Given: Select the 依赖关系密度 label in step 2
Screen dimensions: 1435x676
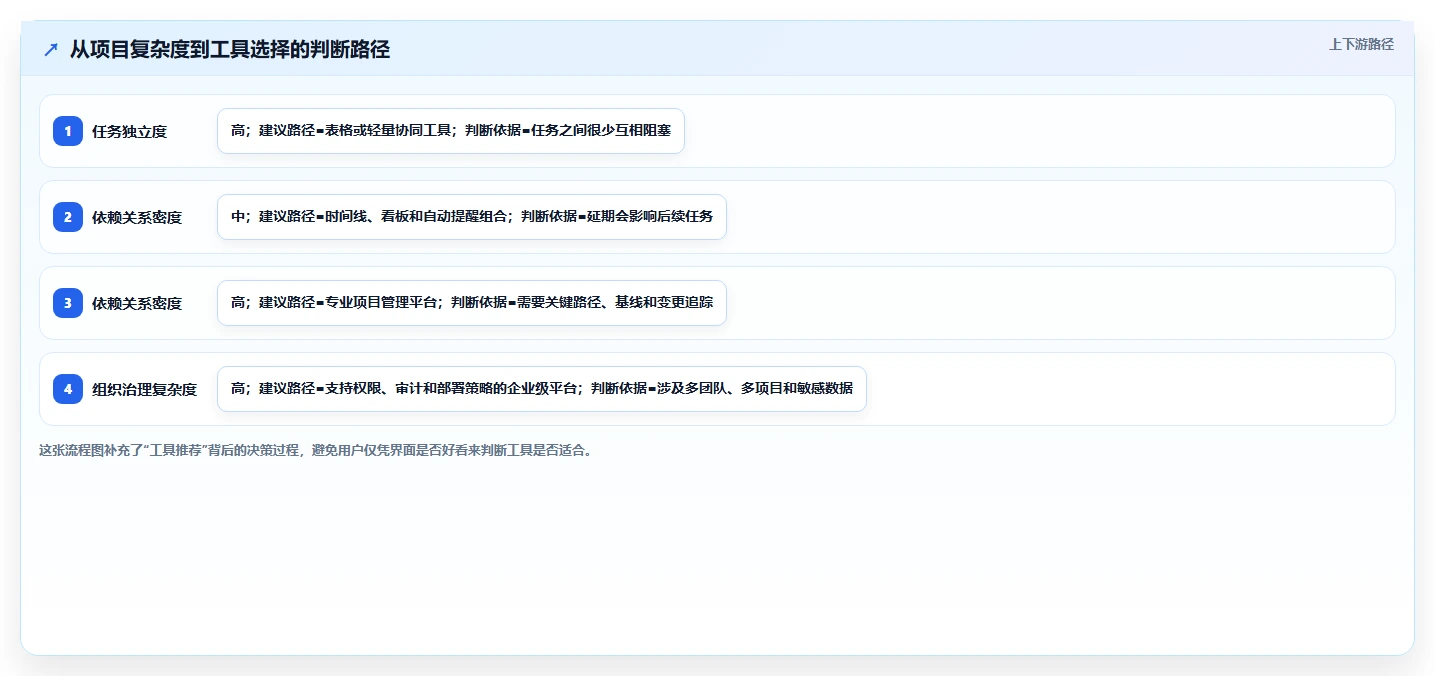Looking at the screenshot, I should pos(137,218).
